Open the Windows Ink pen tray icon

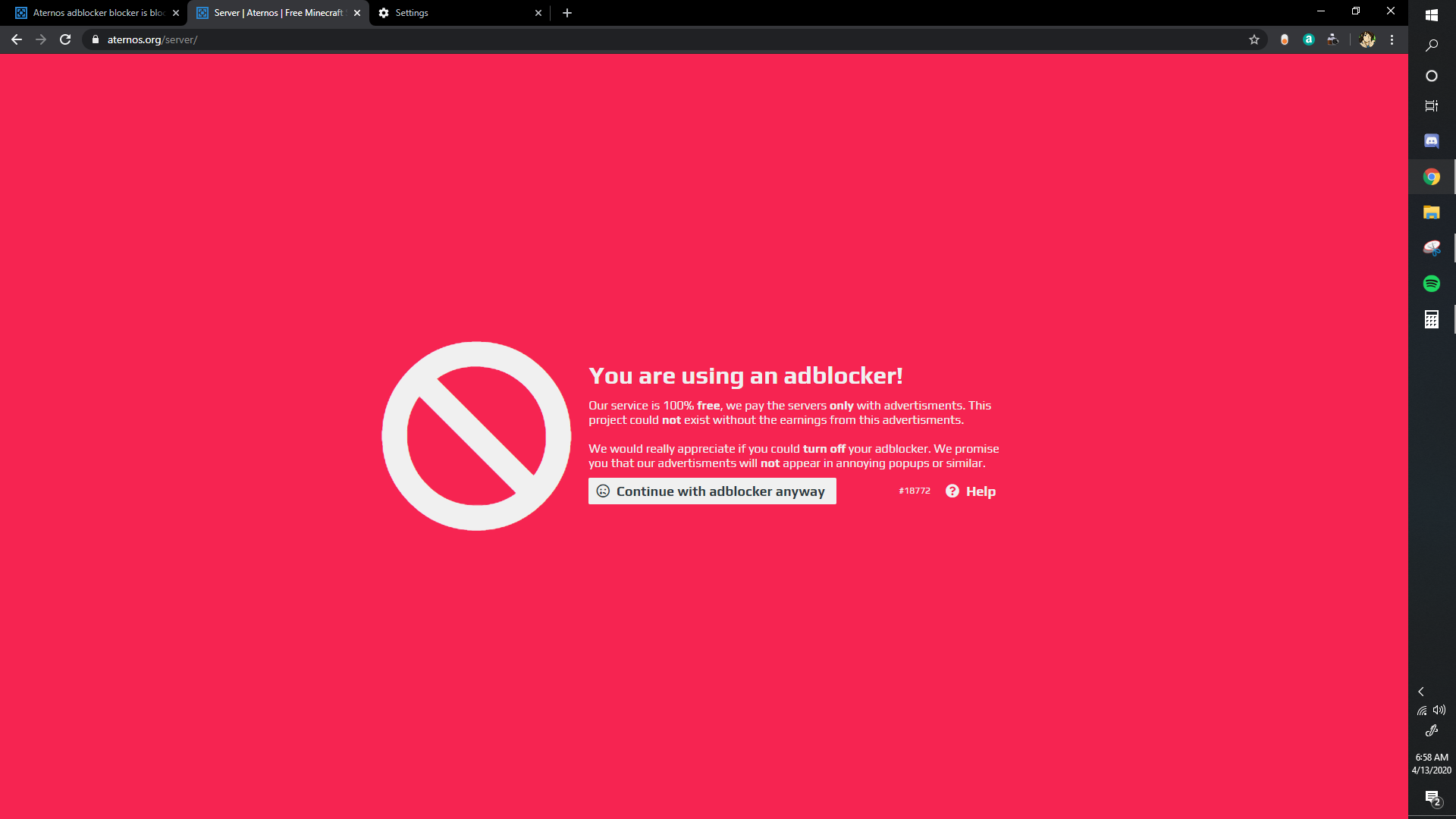click(x=1432, y=731)
